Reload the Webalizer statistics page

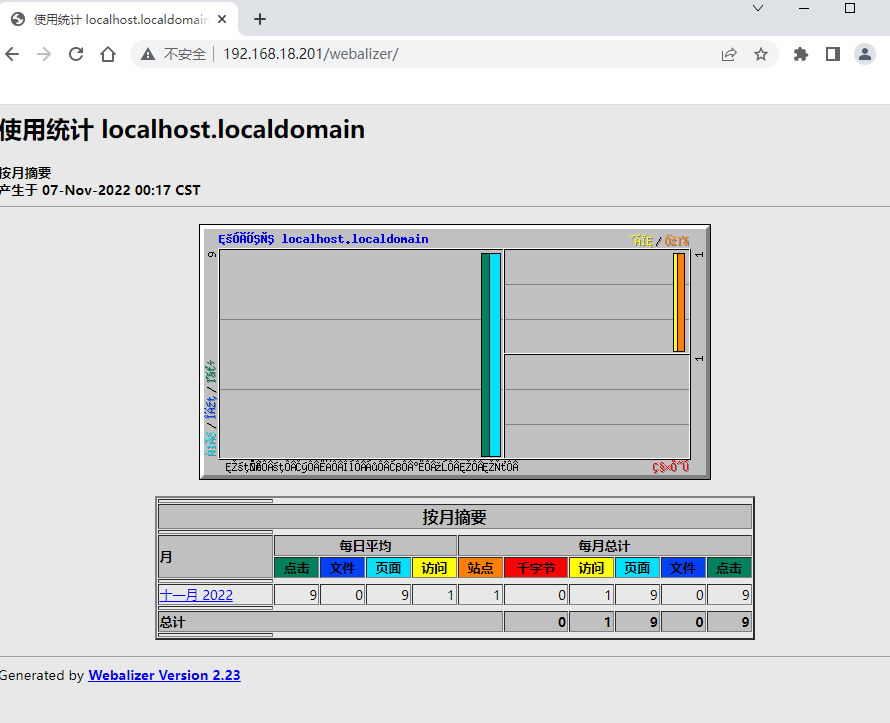(x=76, y=54)
